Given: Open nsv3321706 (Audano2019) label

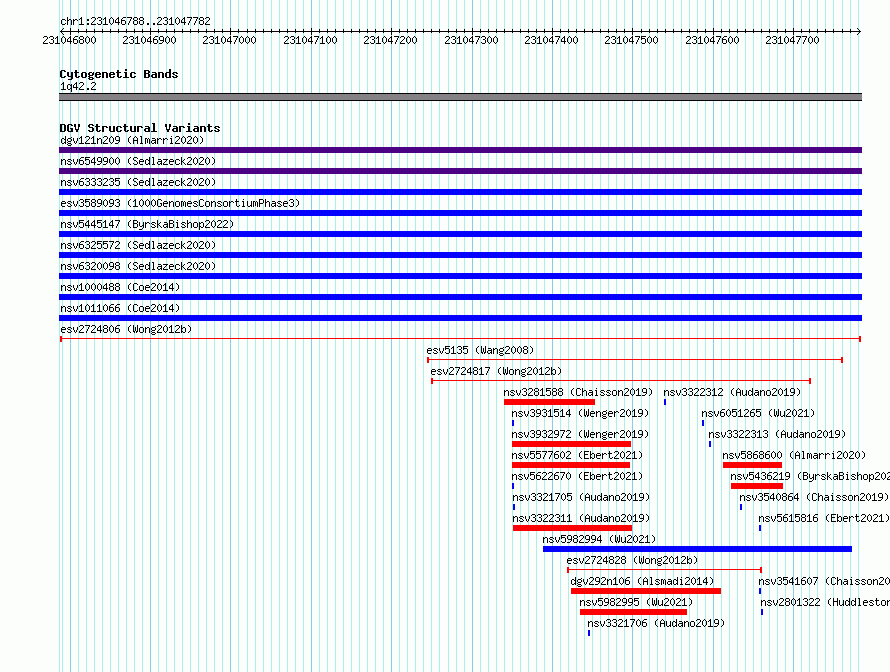Looking at the screenshot, I should point(656,623).
